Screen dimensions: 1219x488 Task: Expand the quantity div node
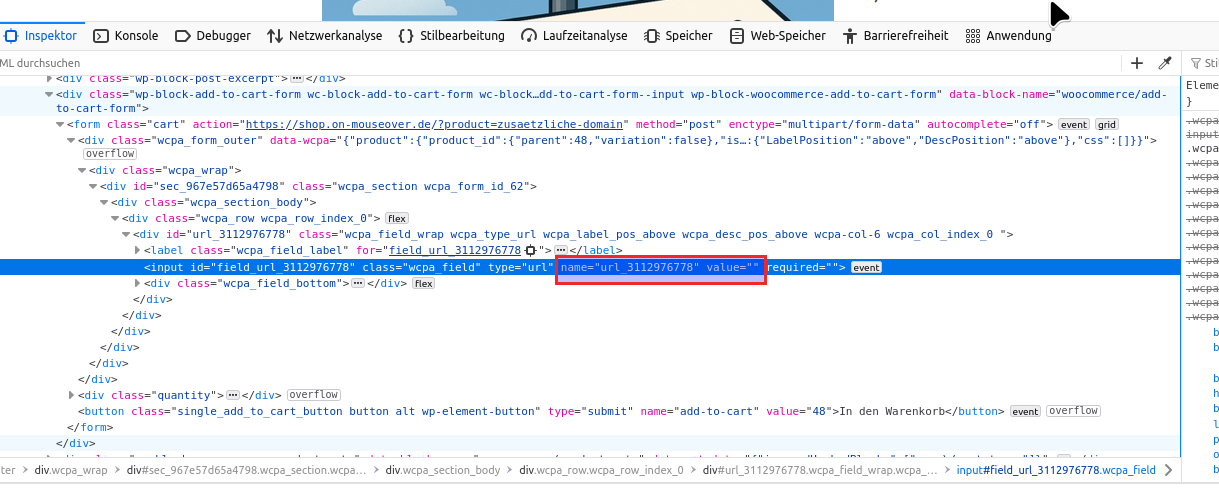(x=72, y=395)
